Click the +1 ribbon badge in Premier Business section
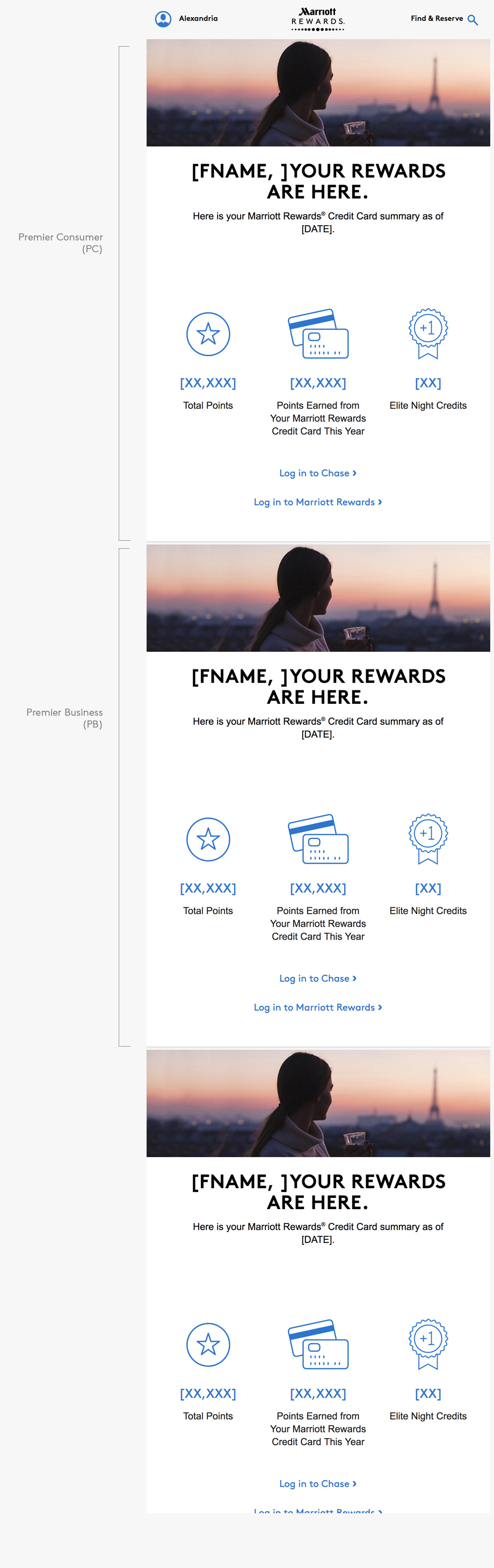This screenshot has width=494, height=1568. pos(428,837)
